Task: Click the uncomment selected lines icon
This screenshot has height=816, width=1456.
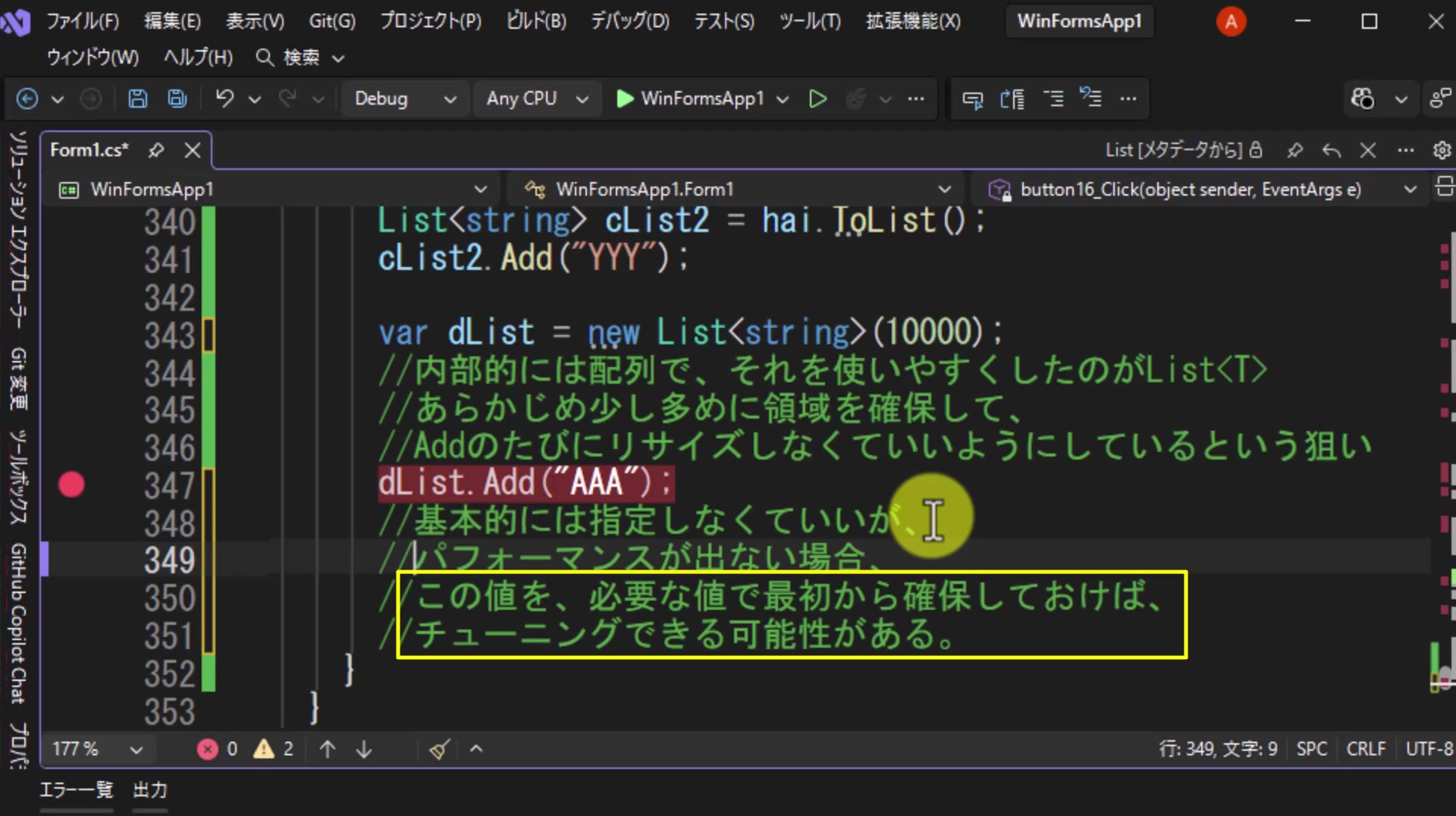Action: [1090, 99]
